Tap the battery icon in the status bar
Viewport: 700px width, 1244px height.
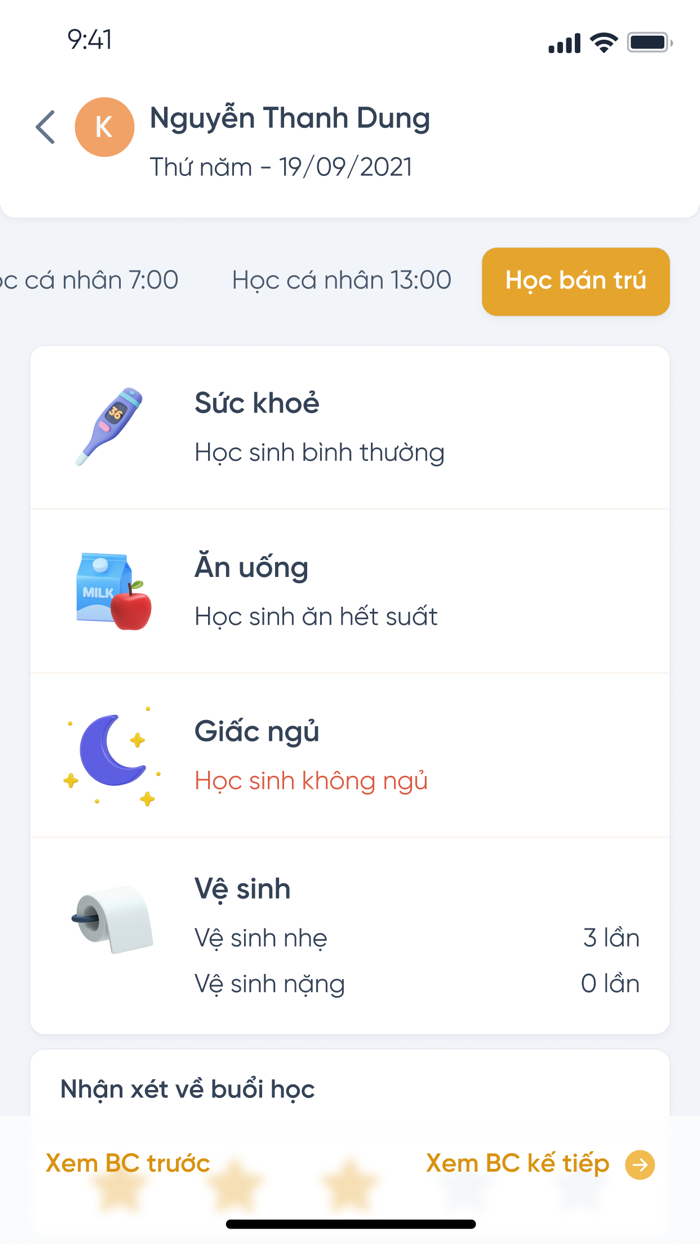point(648,42)
